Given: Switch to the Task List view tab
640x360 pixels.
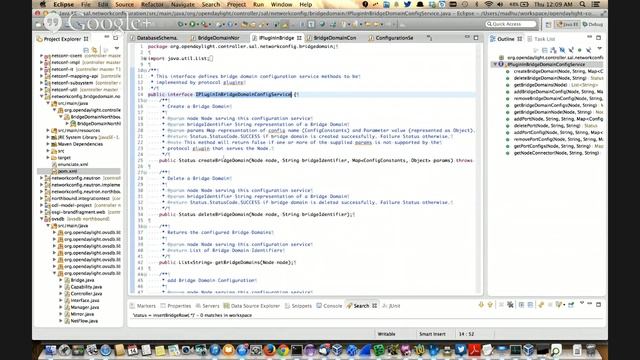Looking at the screenshot, I should (541, 39).
